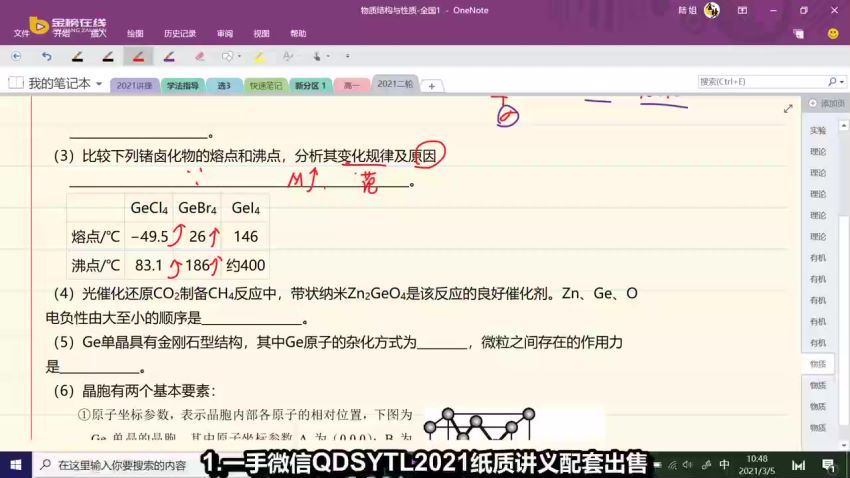Viewport: 850px width, 478px height.
Task: Select the purple pen tool
Action: [169, 56]
